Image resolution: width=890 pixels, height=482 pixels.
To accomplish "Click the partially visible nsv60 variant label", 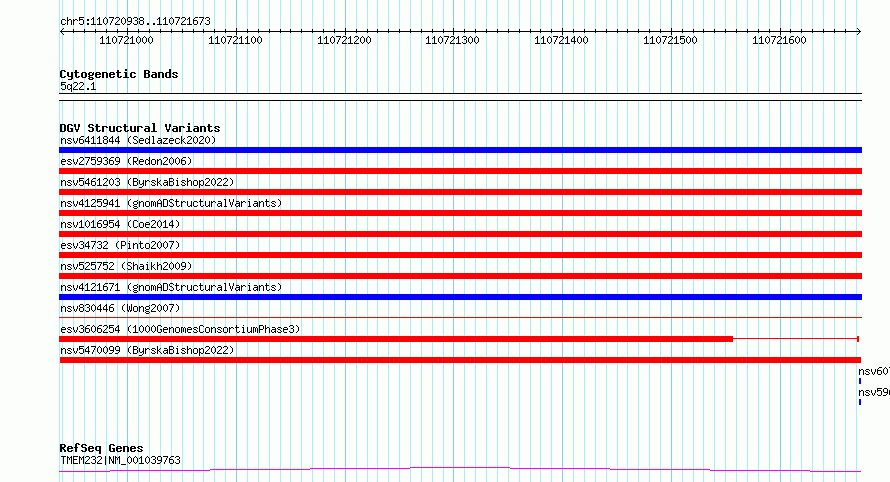I will click(x=874, y=371).
